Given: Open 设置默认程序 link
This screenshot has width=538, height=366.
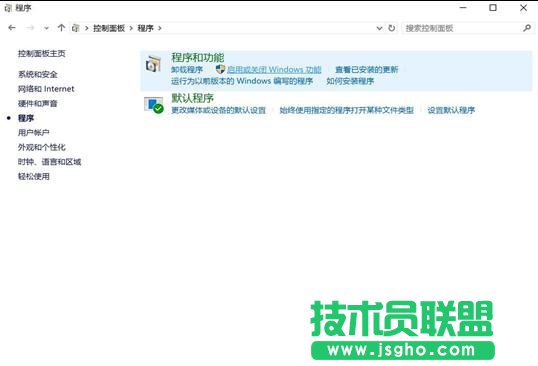Looking at the screenshot, I should pyautogui.click(x=451, y=110).
